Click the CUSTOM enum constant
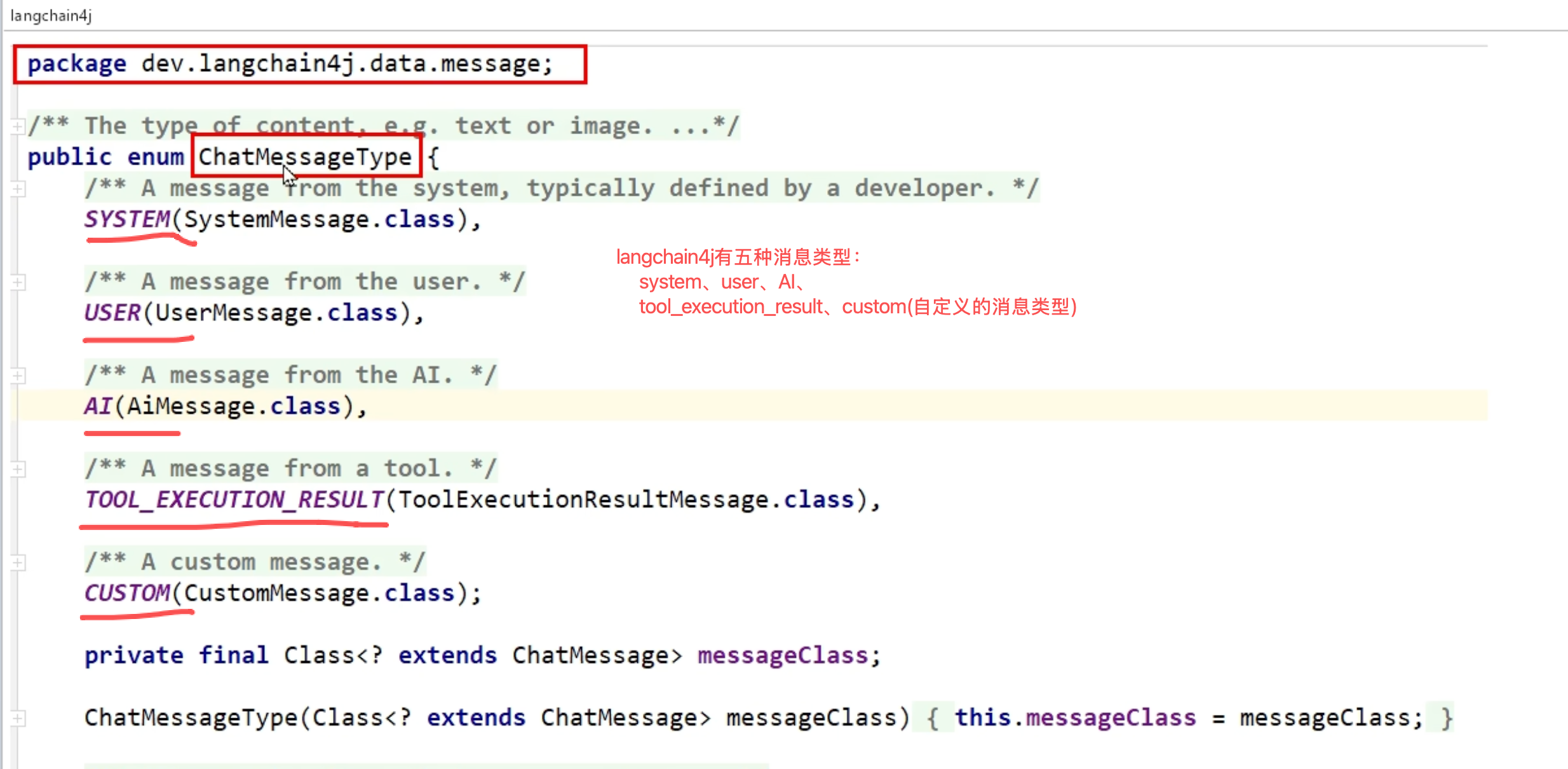 [127, 593]
